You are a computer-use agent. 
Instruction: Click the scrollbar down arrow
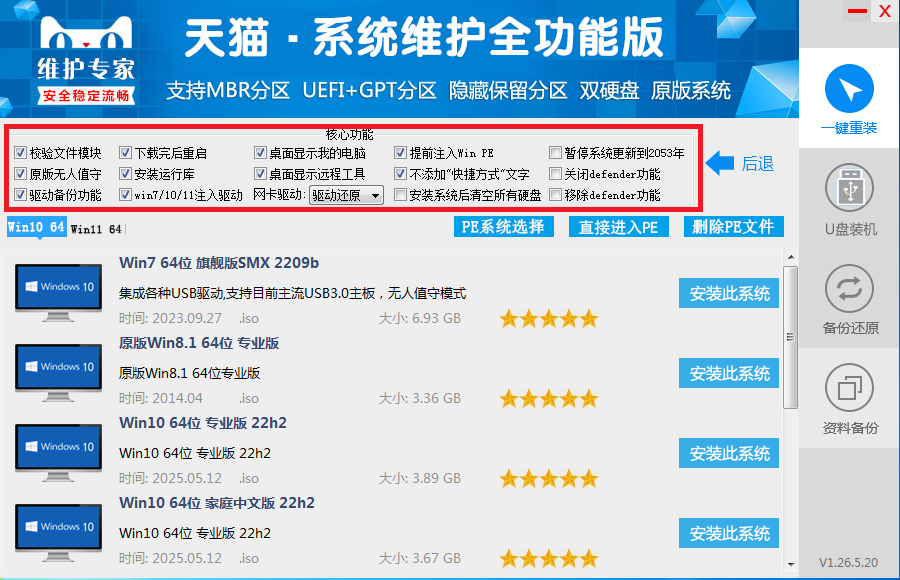[x=791, y=564]
